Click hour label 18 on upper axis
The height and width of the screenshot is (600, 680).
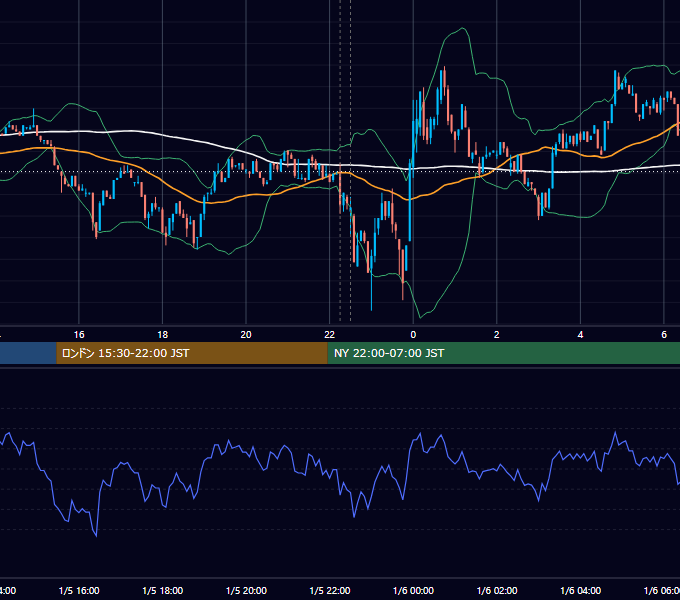tap(162, 334)
